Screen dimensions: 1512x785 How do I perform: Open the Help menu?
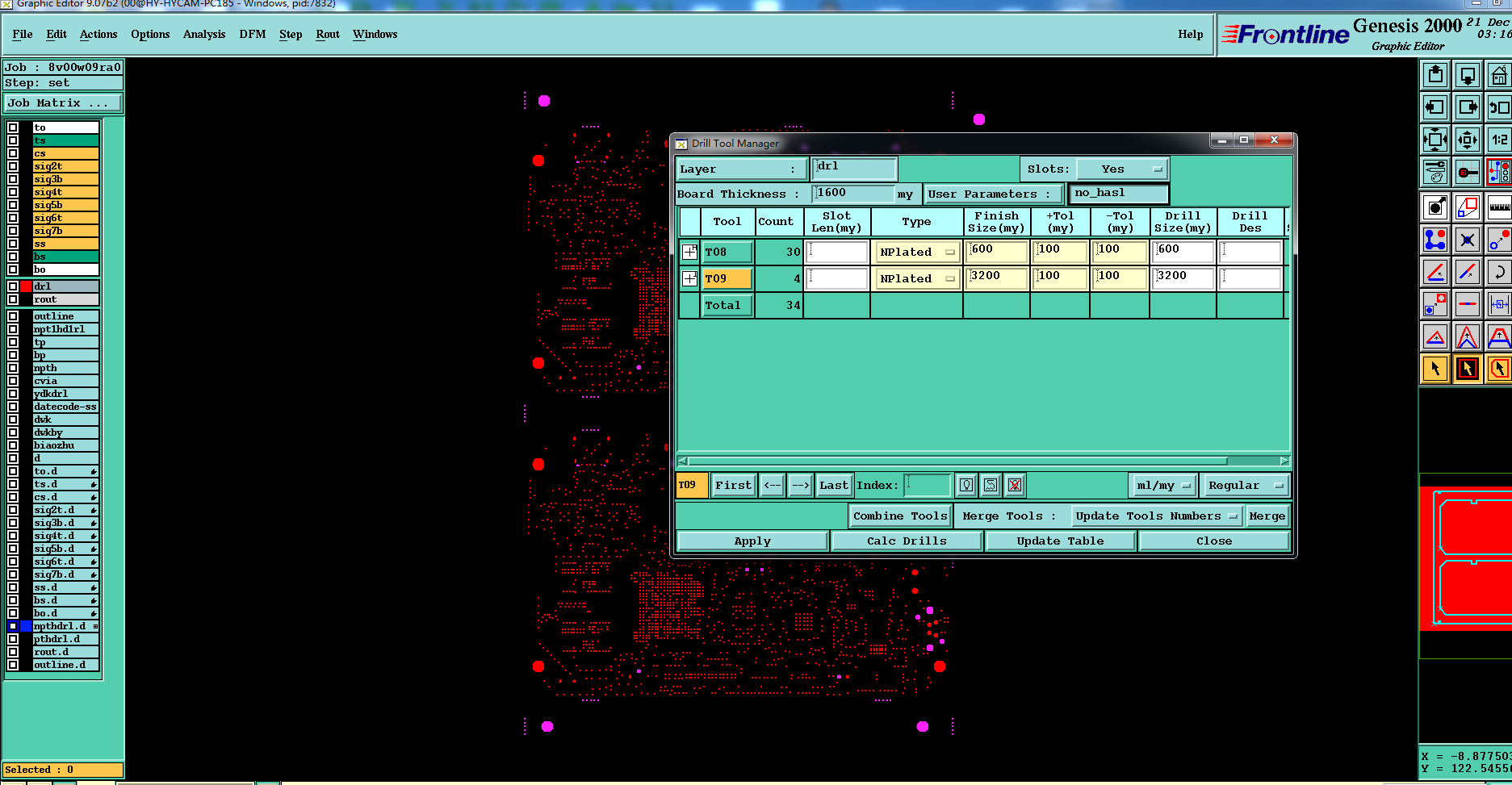(1190, 34)
